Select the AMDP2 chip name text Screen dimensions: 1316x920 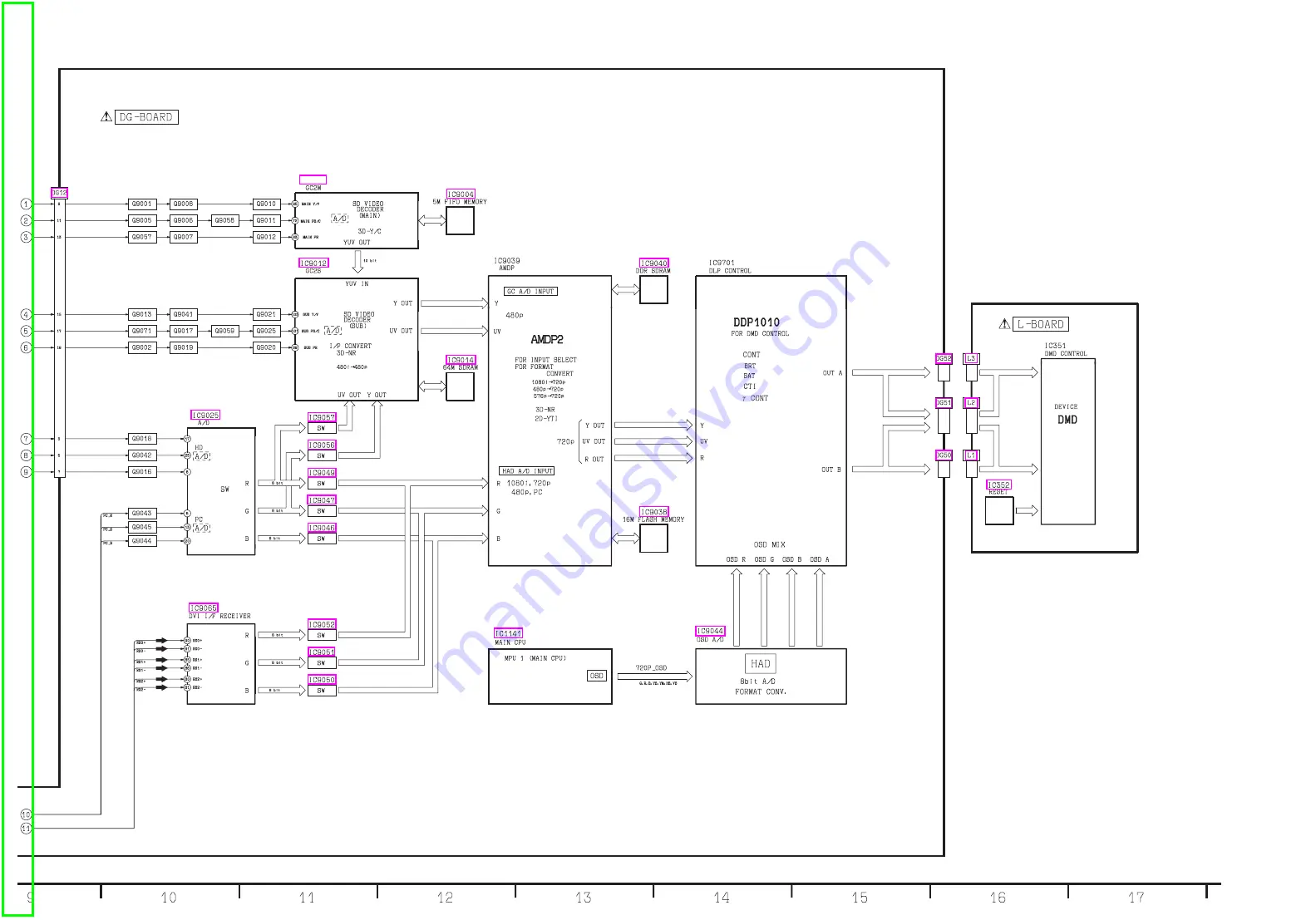(x=547, y=339)
